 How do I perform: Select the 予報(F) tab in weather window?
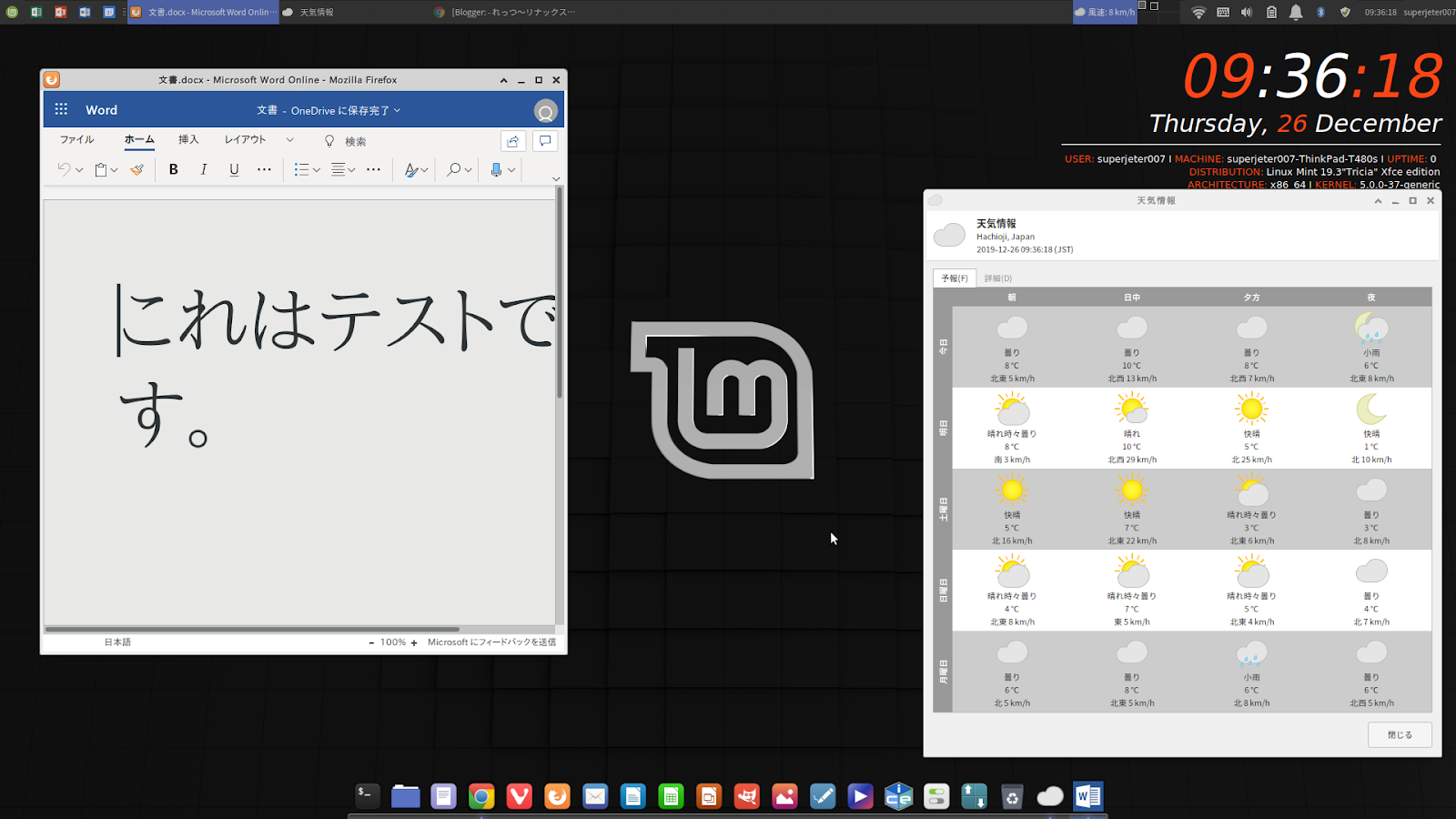(x=955, y=278)
